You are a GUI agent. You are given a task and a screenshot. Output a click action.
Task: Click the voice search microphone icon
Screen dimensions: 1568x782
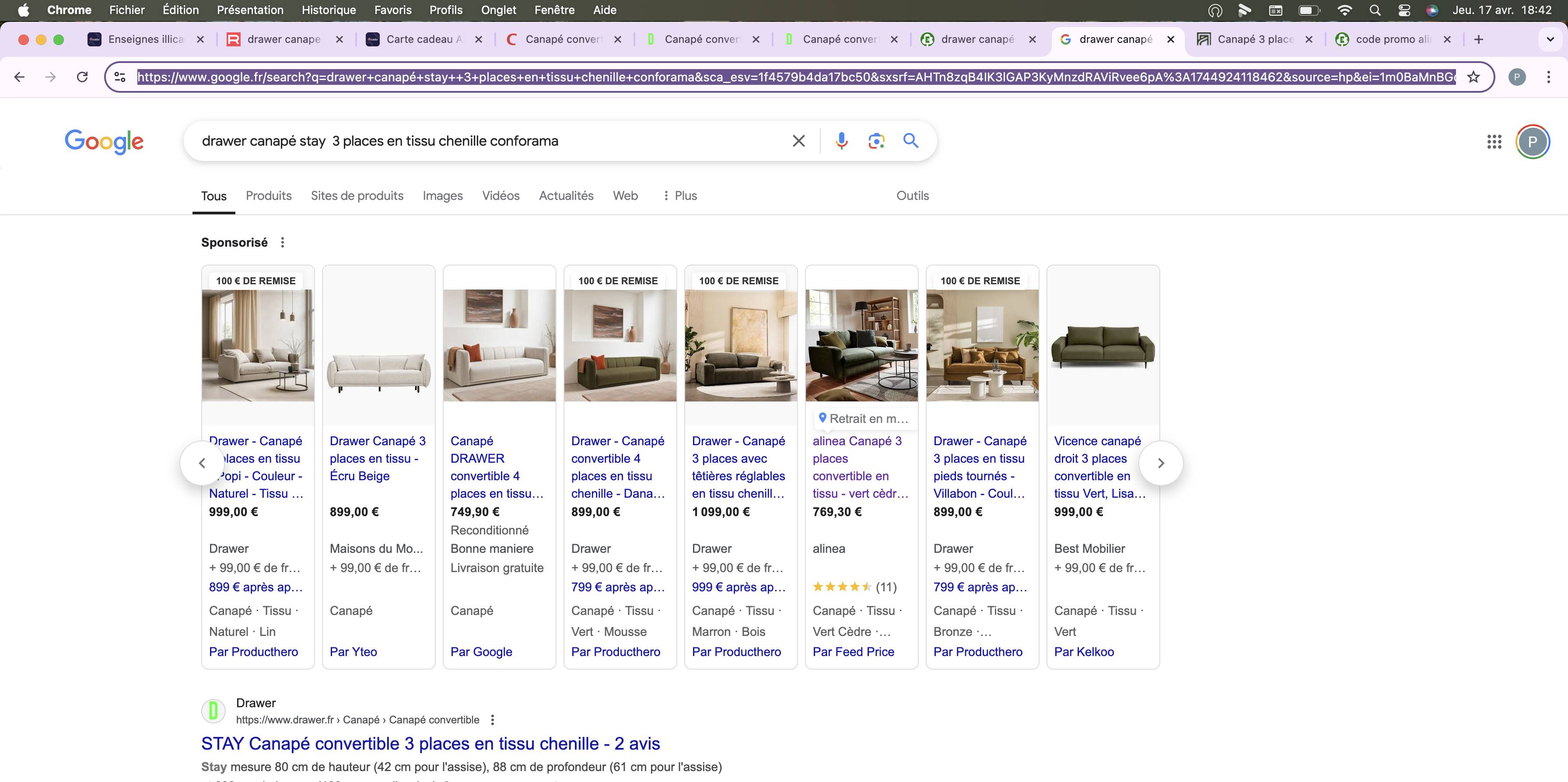point(841,140)
